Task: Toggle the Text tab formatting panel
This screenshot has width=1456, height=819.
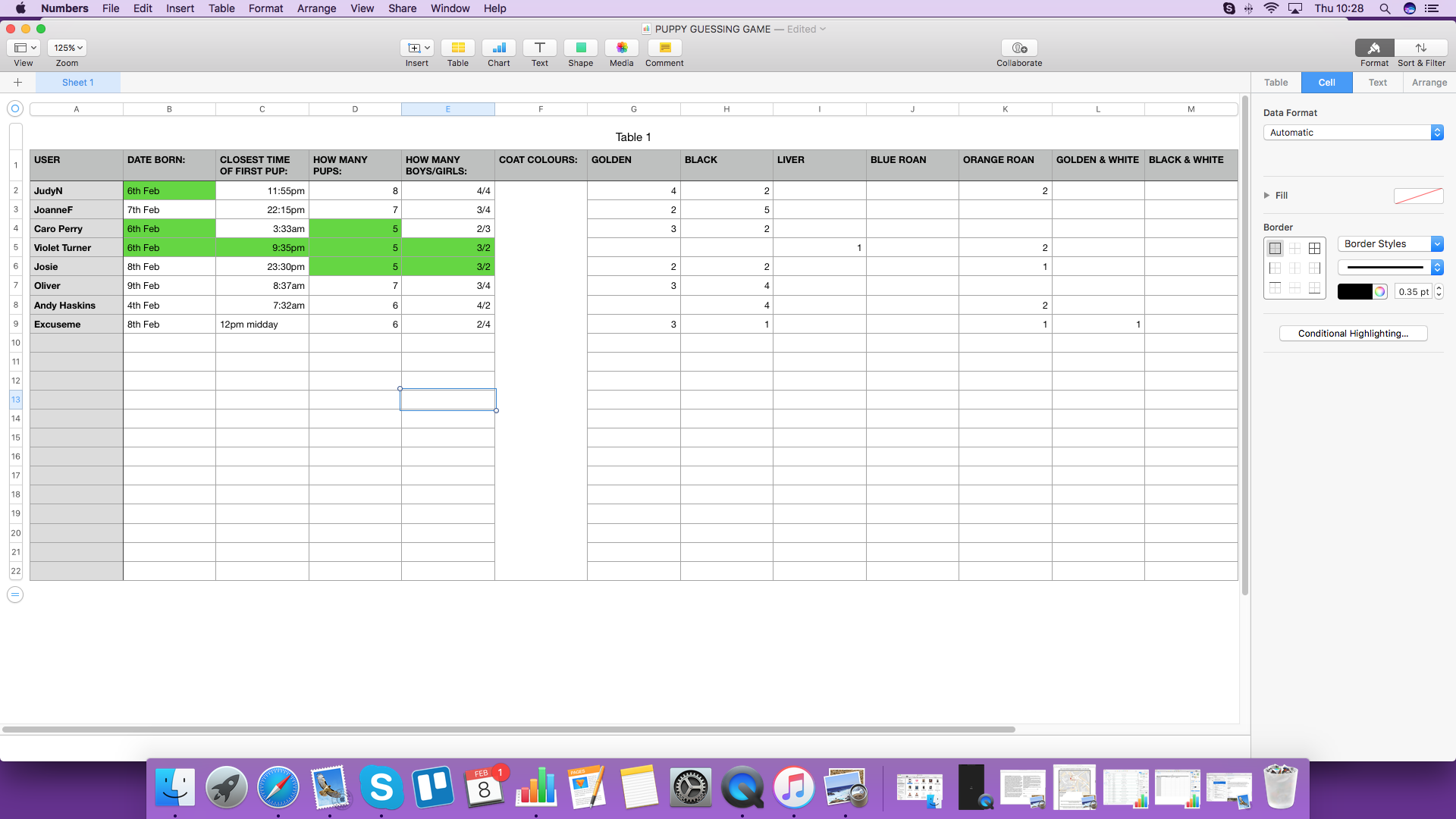Action: pyautogui.click(x=1378, y=82)
